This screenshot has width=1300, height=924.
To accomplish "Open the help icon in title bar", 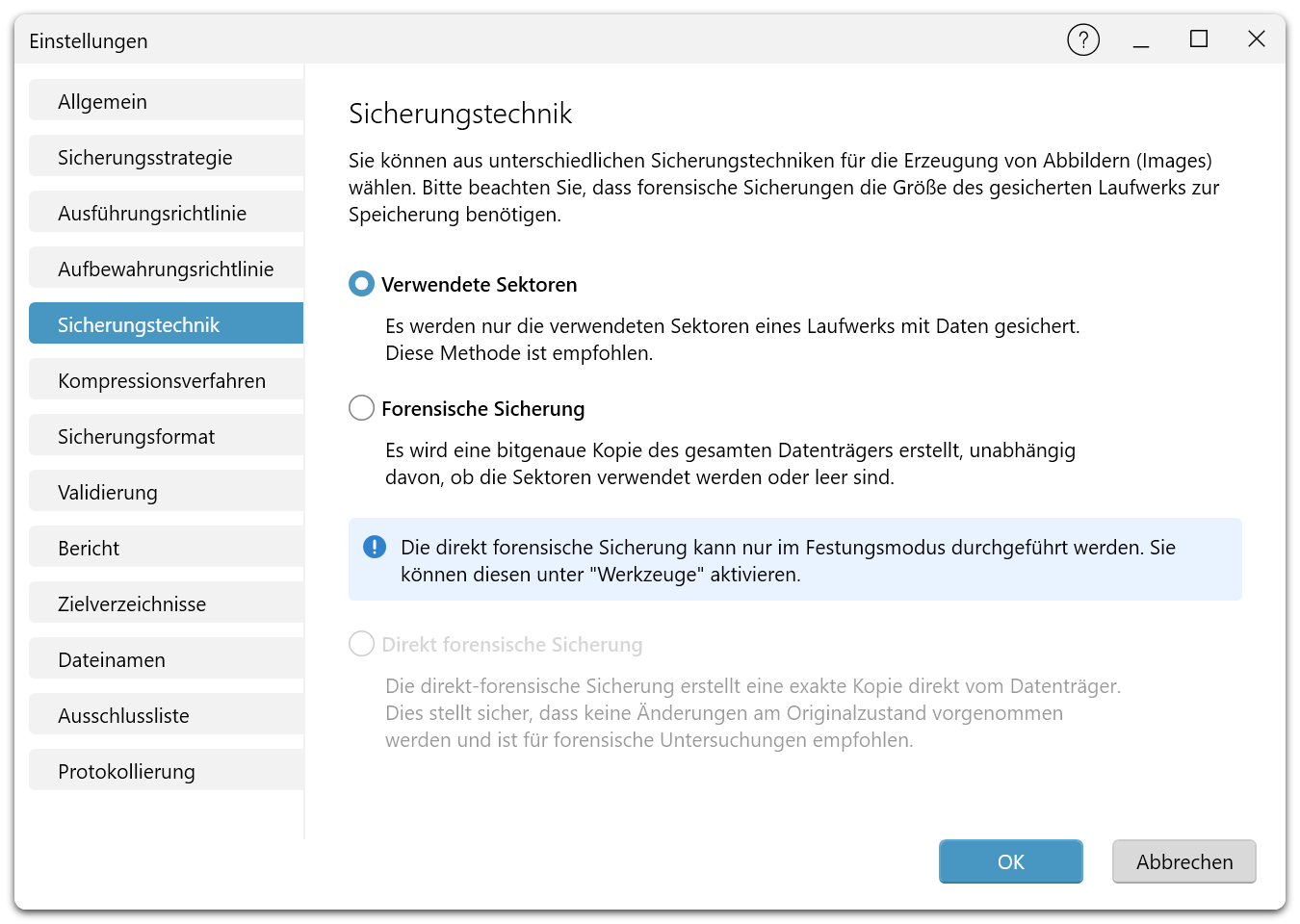I will pyautogui.click(x=1082, y=39).
